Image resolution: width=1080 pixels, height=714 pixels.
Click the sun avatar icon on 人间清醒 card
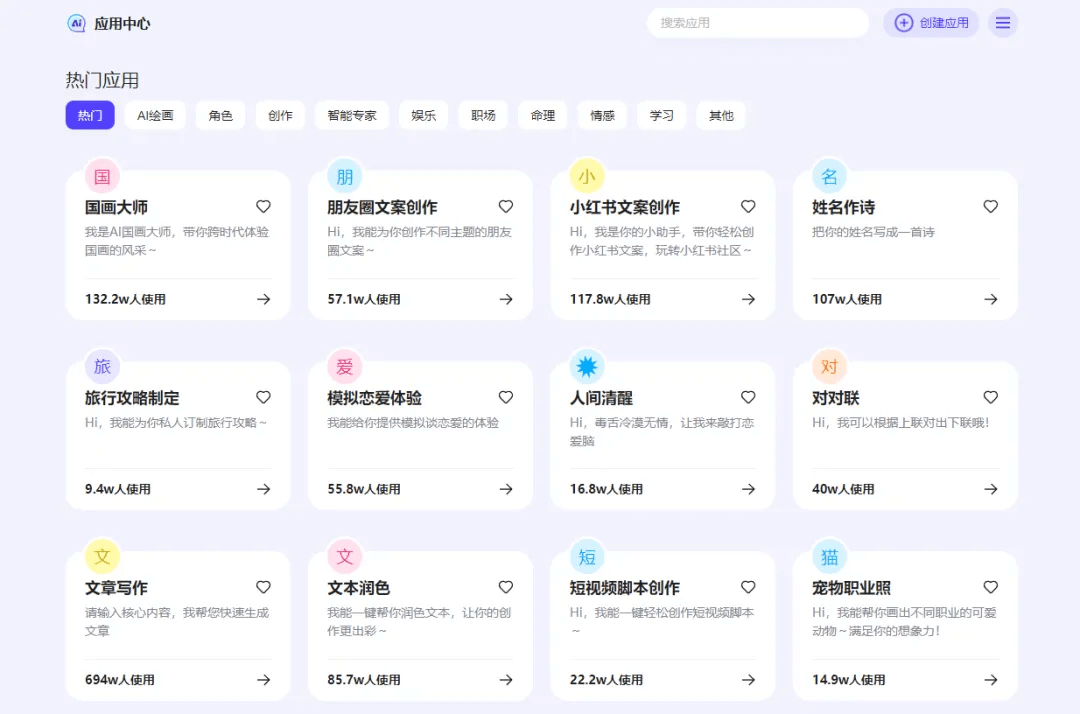pyautogui.click(x=587, y=366)
